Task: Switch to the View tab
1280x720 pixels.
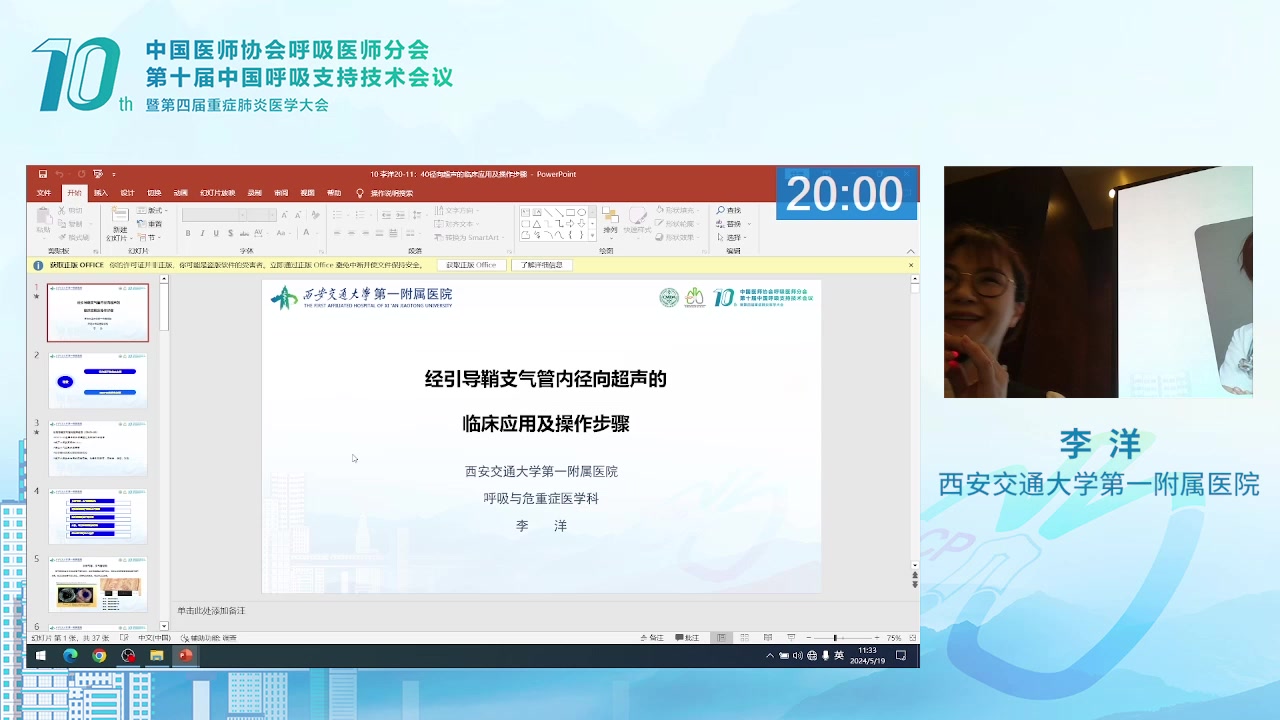Action: (307, 193)
